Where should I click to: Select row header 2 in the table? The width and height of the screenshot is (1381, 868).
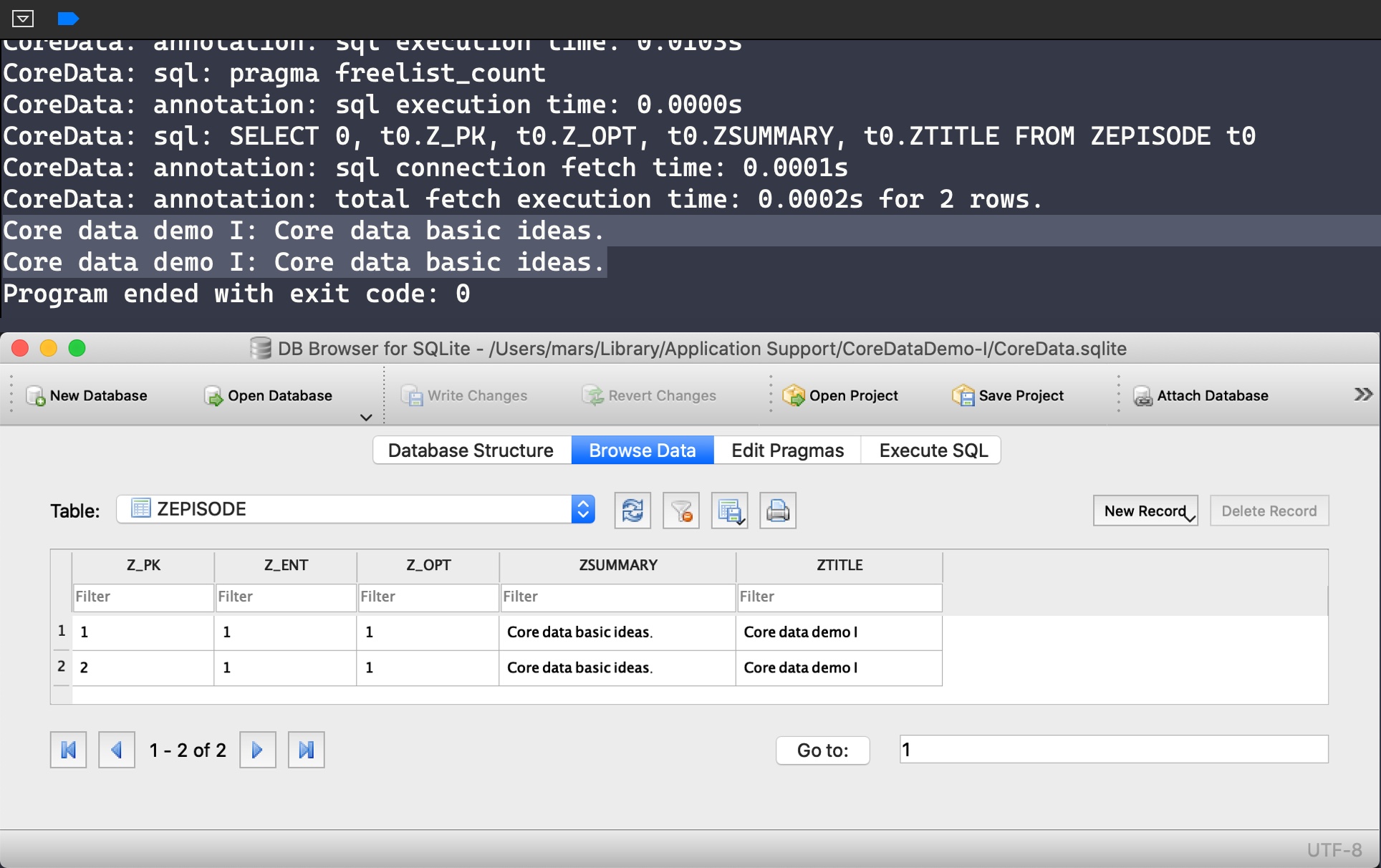(x=62, y=667)
